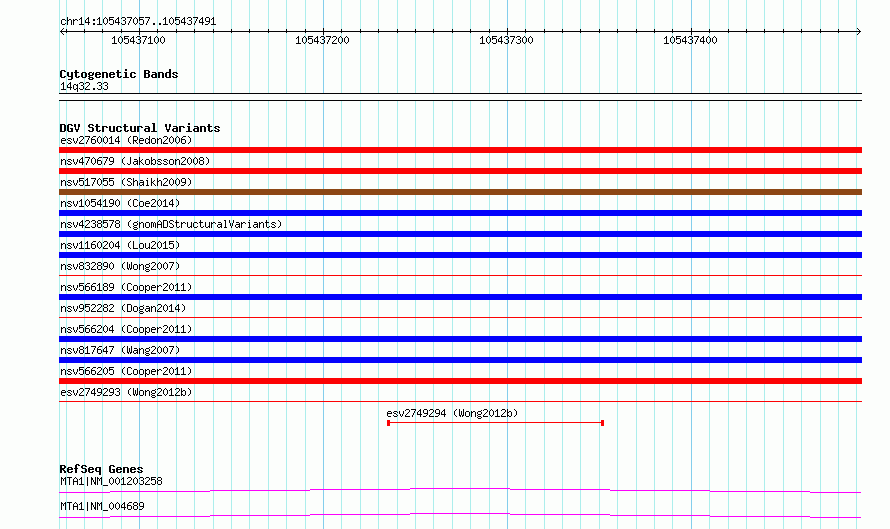Open variant nsv566204 (Cooper2011) label
Viewport: 890px width, 529px height.
[x=126, y=329]
